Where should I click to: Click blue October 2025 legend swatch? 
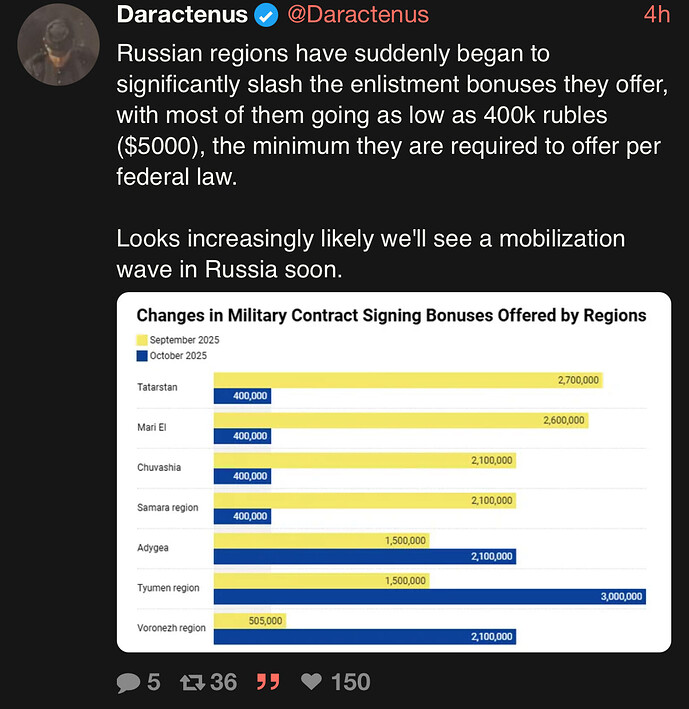click(142, 355)
